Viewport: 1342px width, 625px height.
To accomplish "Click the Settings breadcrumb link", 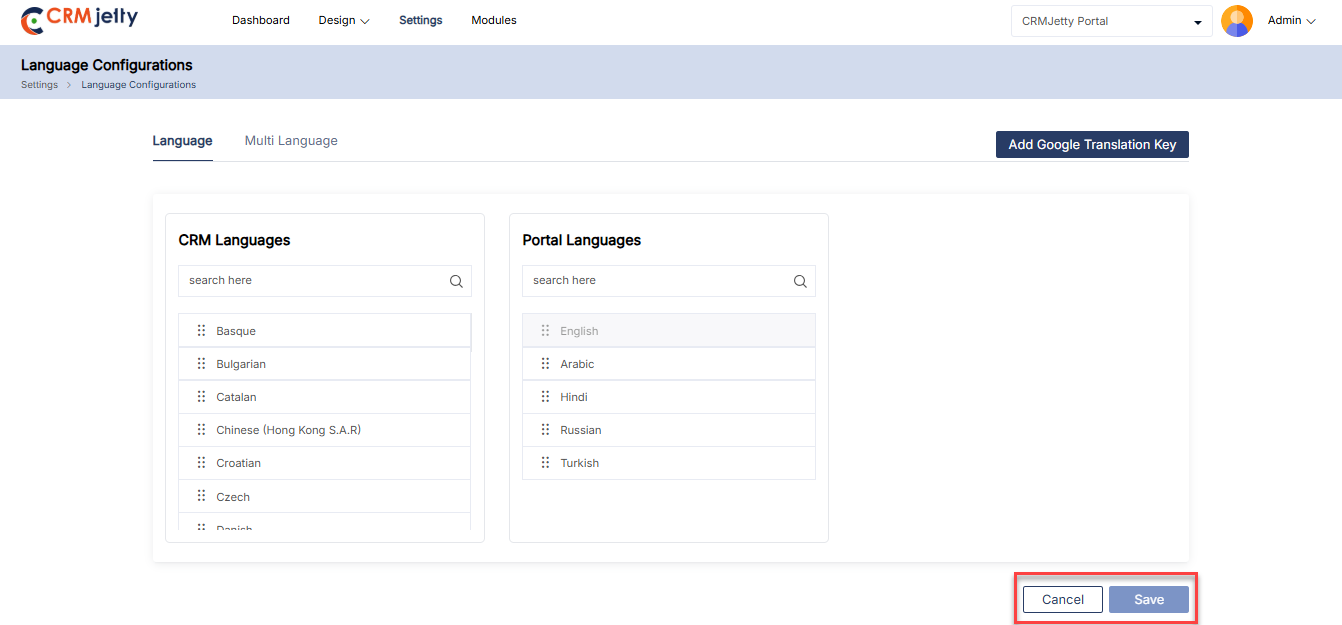I will click(x=39, y=85).
